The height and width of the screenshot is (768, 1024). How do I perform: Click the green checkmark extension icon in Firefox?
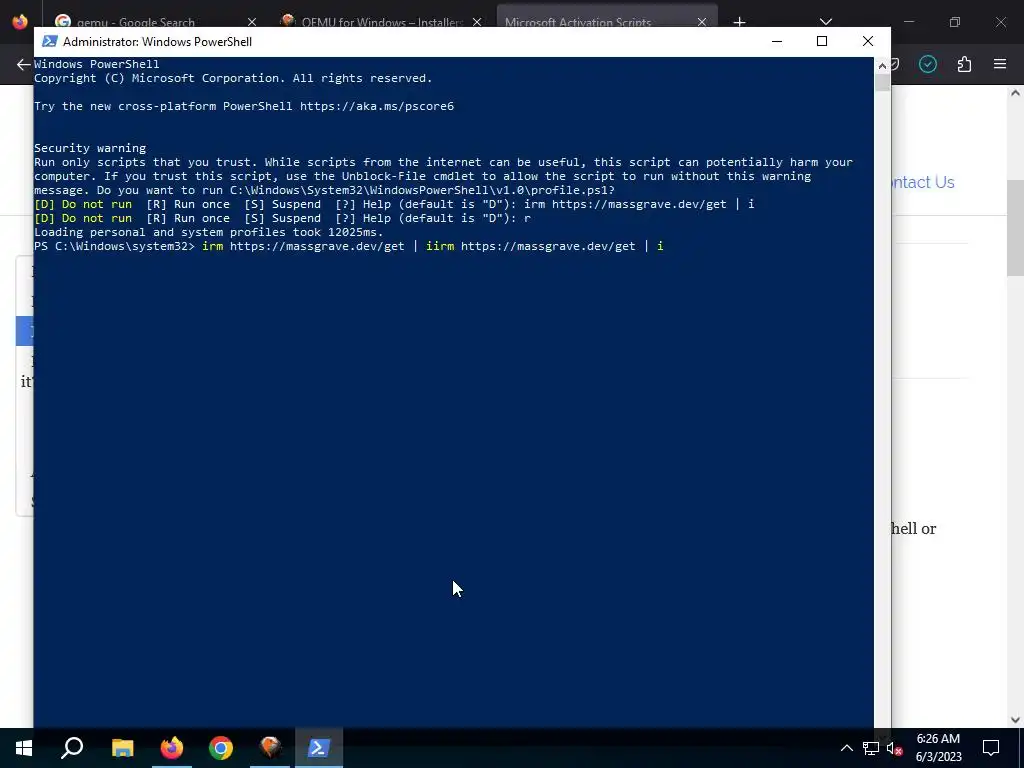928,64
